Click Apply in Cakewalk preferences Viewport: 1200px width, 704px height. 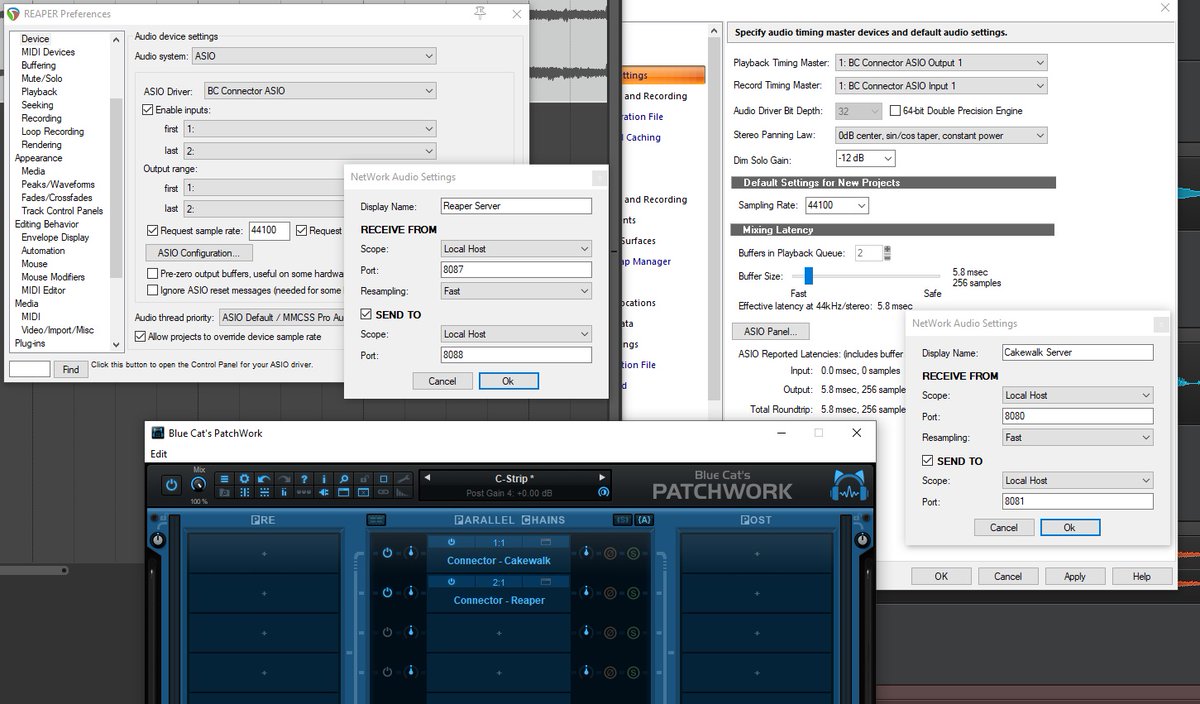tap(1074, 576)
